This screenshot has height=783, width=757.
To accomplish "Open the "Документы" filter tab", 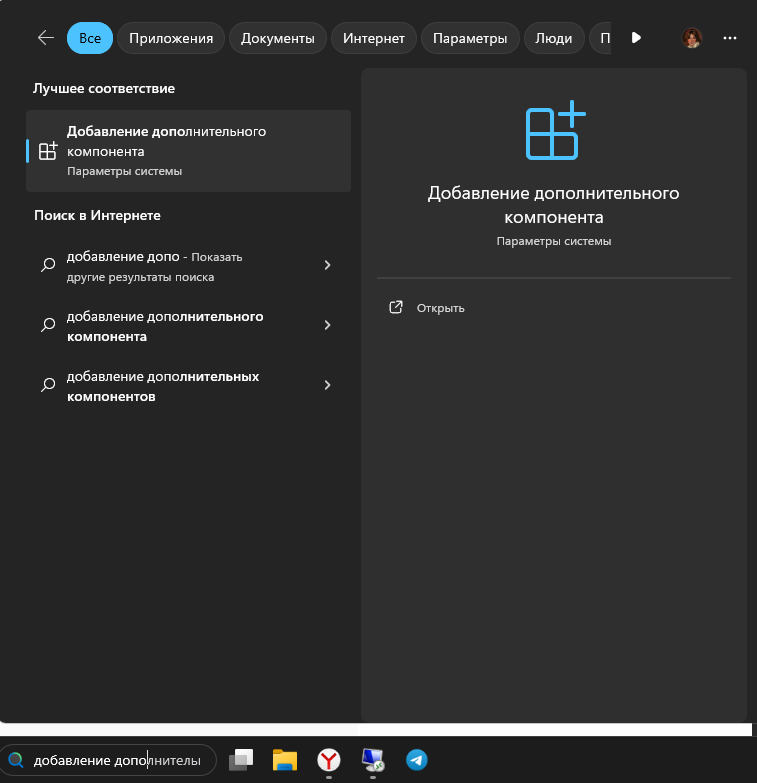I will (x=278, y=38).
